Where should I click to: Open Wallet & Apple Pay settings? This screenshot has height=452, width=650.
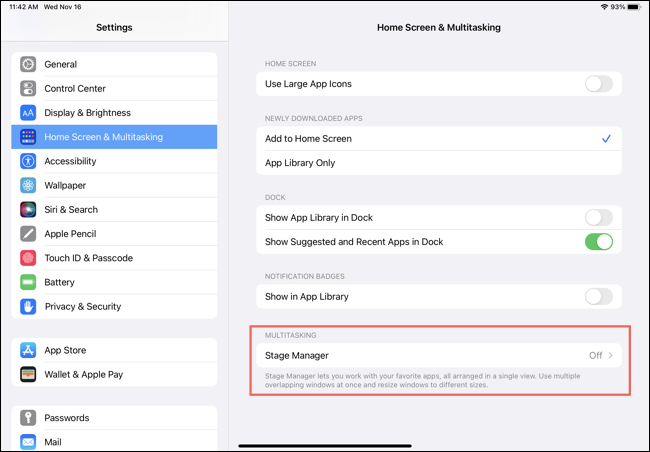tap(114, 374)
